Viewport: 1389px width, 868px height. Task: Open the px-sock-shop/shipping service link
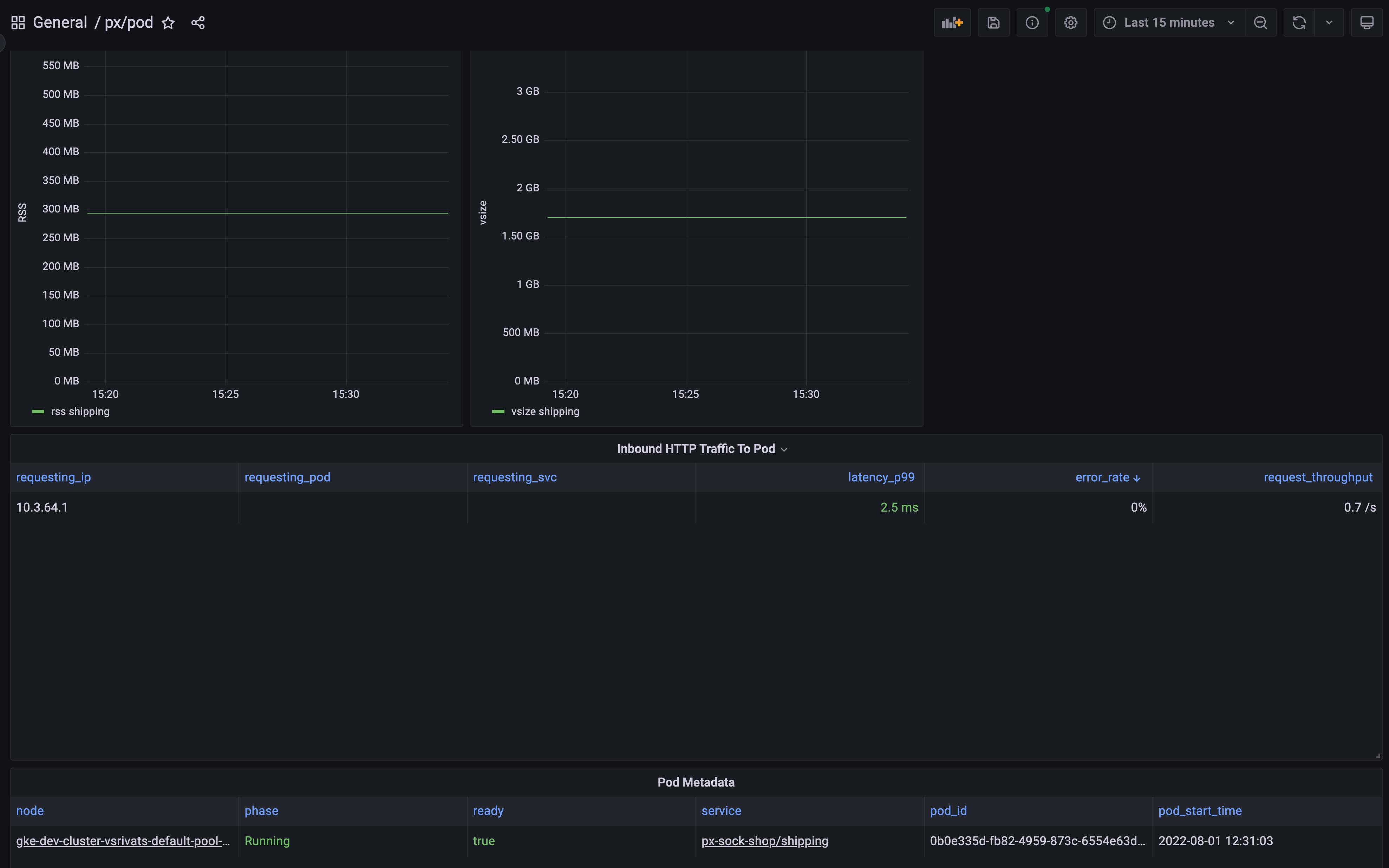764,841
